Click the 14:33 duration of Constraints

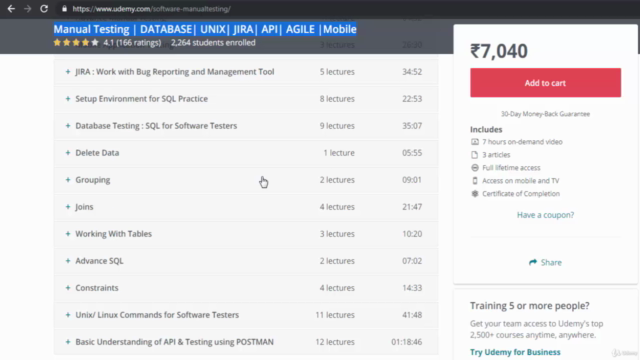coord(412,288)
